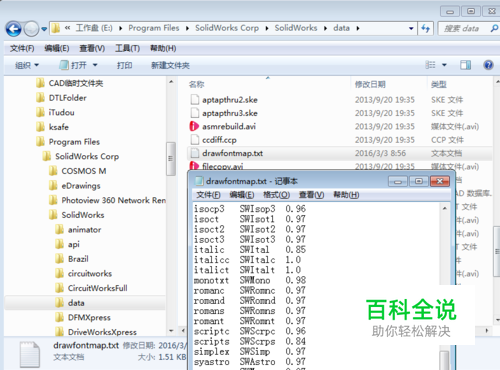The width and height of the screenshot is (500, 370).
Task: Open the address bar history dropdown
Action: point(411,28)
